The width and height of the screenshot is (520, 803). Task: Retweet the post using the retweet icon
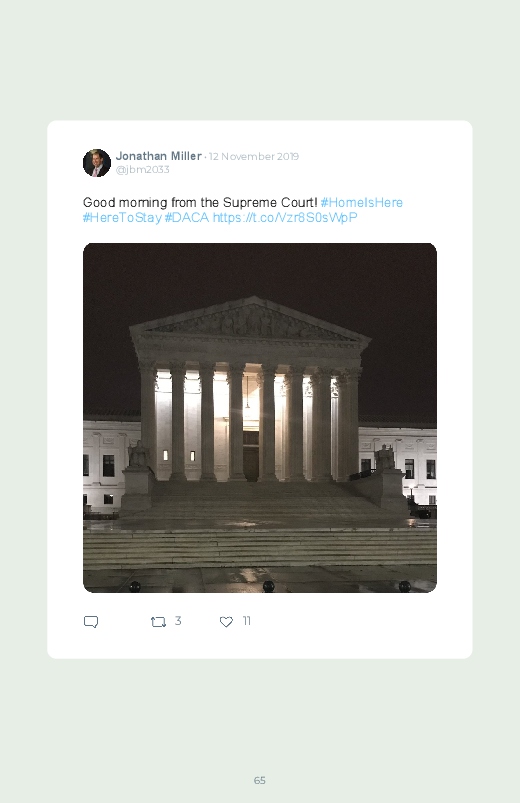tap(158, 622)
